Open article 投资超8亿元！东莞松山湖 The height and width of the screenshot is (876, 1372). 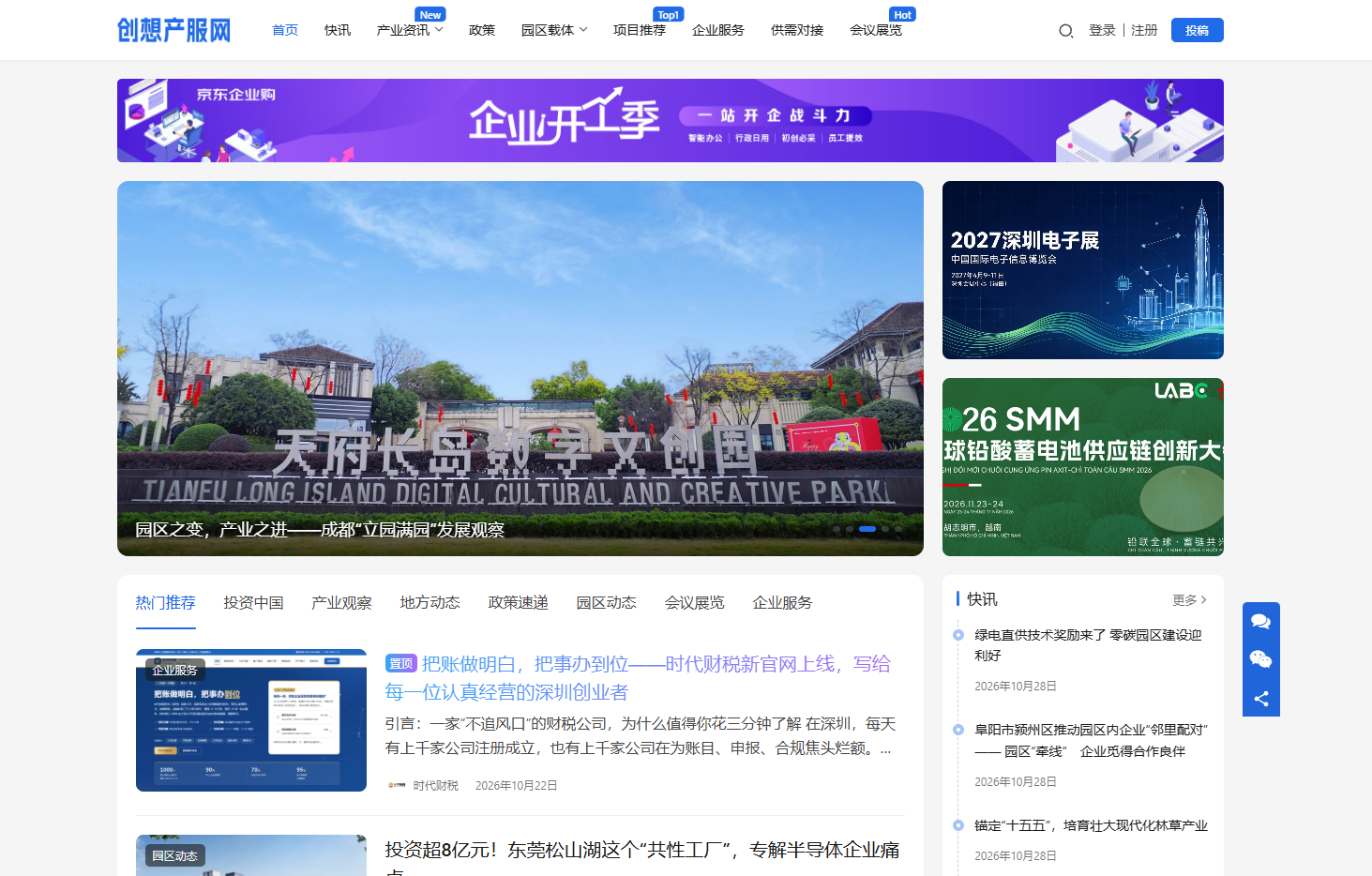coord(642,856)
